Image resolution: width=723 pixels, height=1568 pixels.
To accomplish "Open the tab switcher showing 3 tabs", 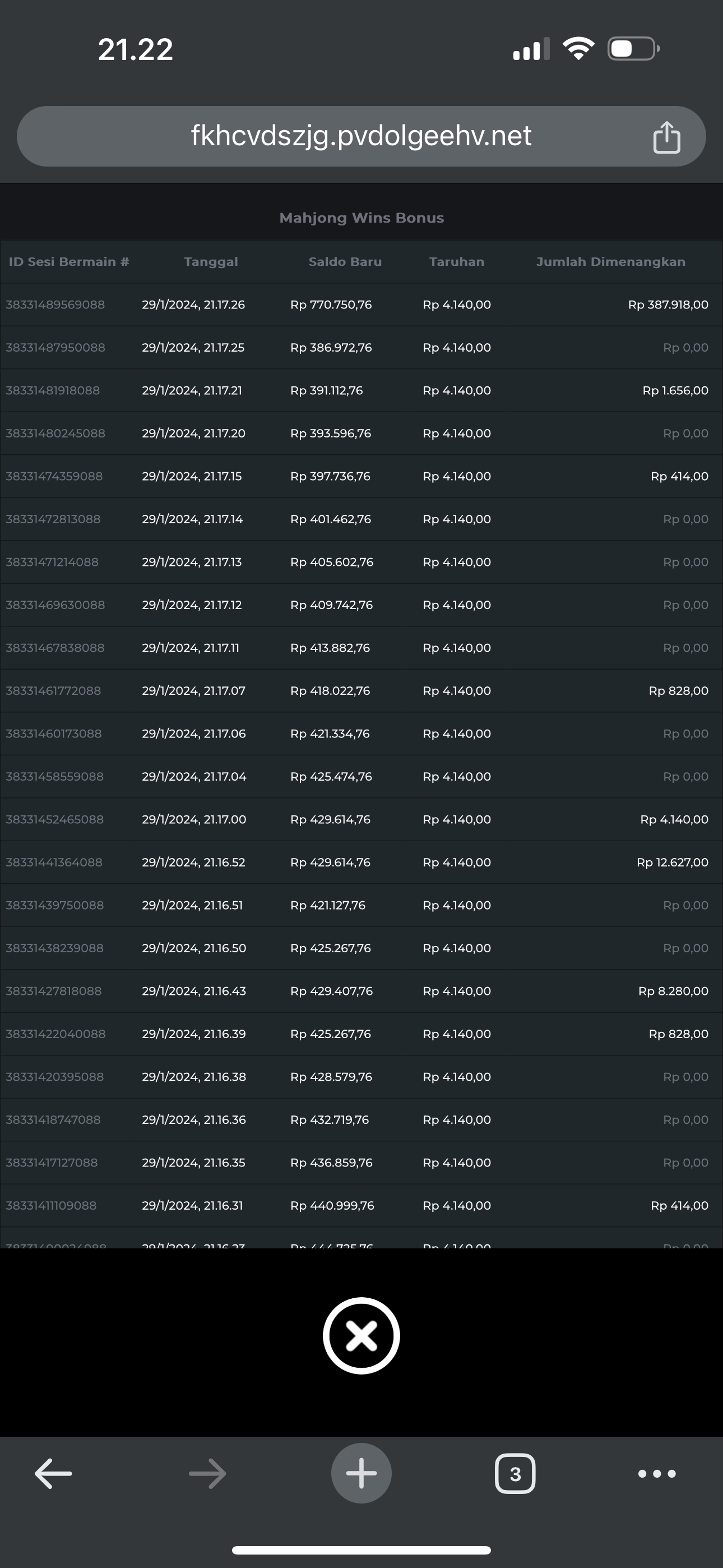I will [515, 1474].
